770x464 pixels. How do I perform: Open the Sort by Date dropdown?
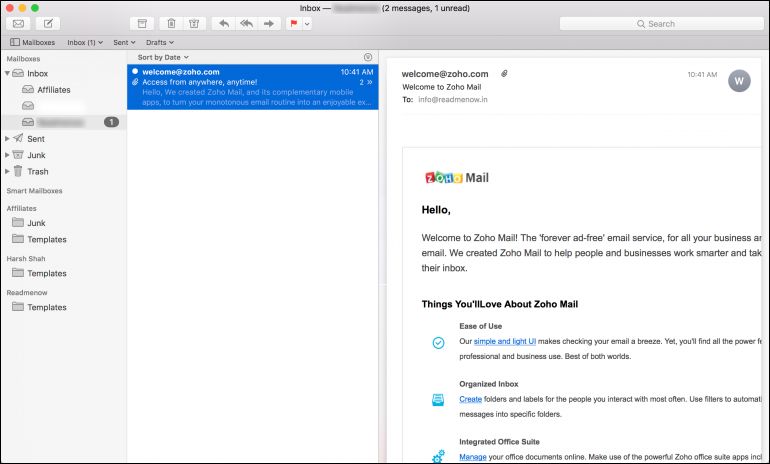tap(163, 57)
